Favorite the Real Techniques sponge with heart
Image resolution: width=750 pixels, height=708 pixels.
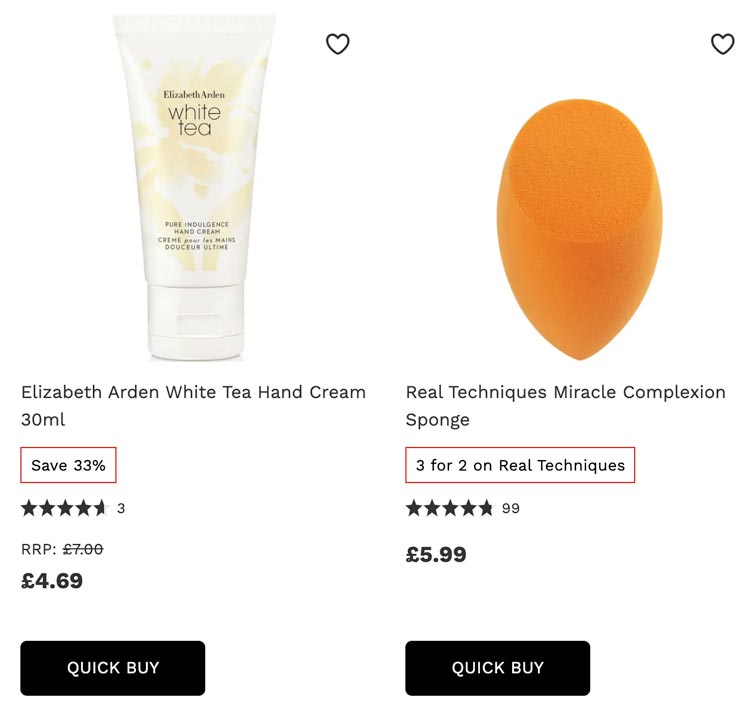point(722,44)
